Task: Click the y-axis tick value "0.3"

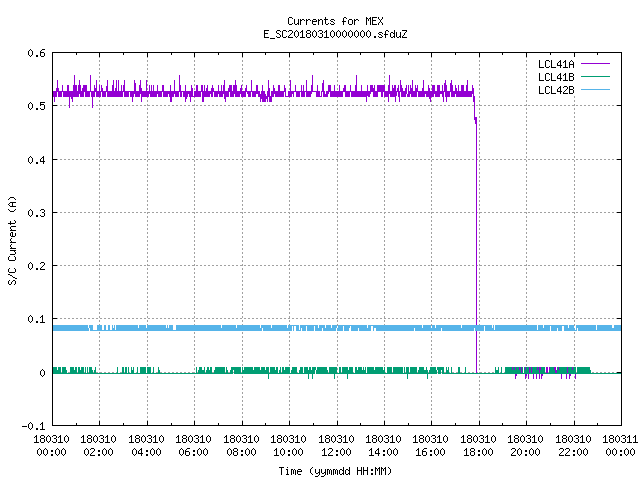Action: tap(36, 213)
